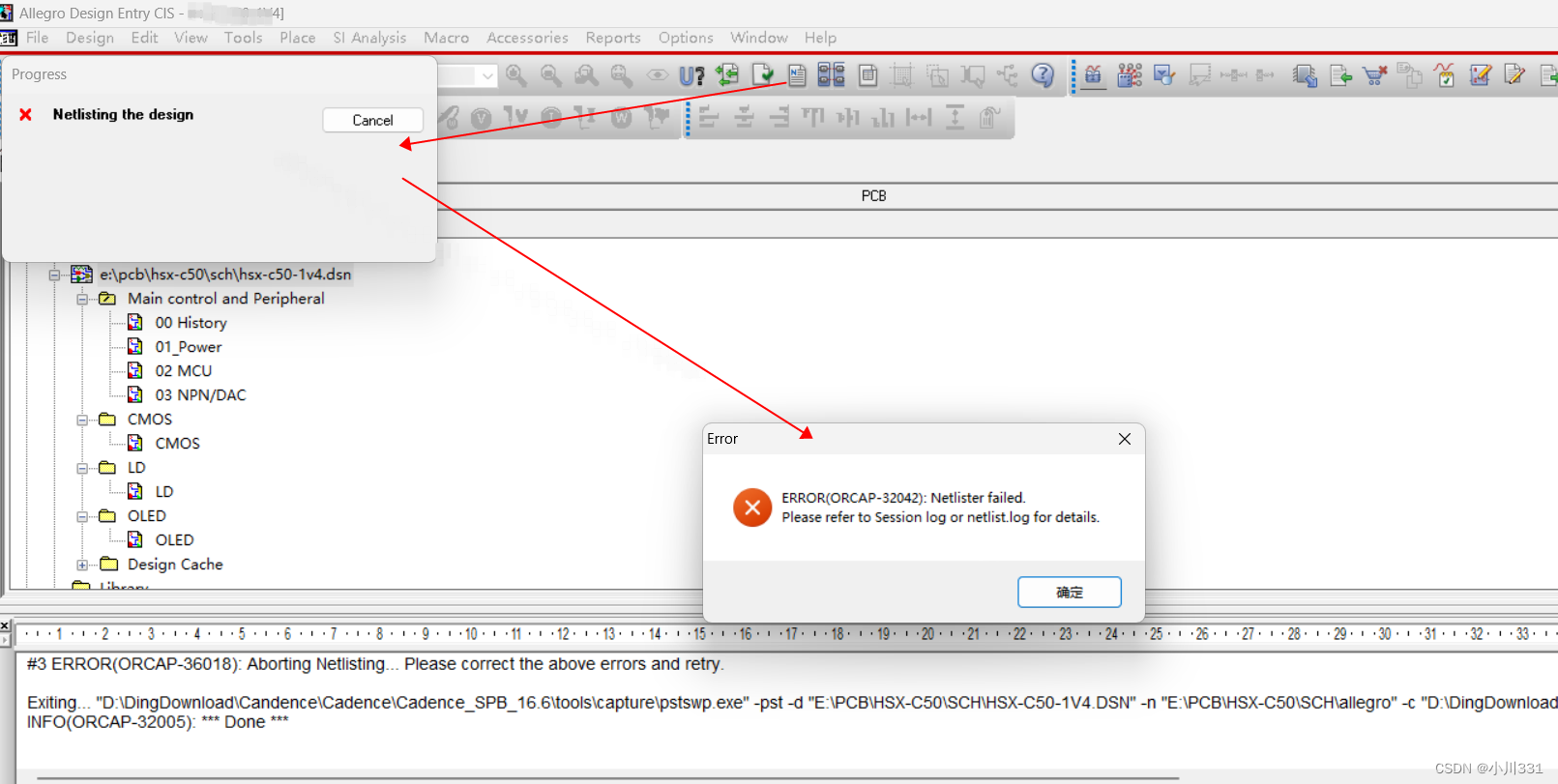Click the Align Horizontal Center icon

point(744,118)
